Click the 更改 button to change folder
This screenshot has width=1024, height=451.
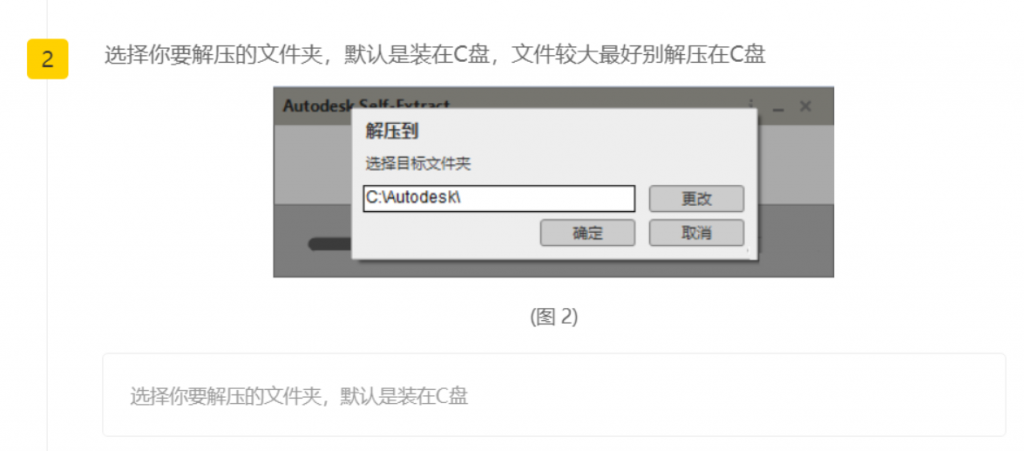(x=696, y=199)
